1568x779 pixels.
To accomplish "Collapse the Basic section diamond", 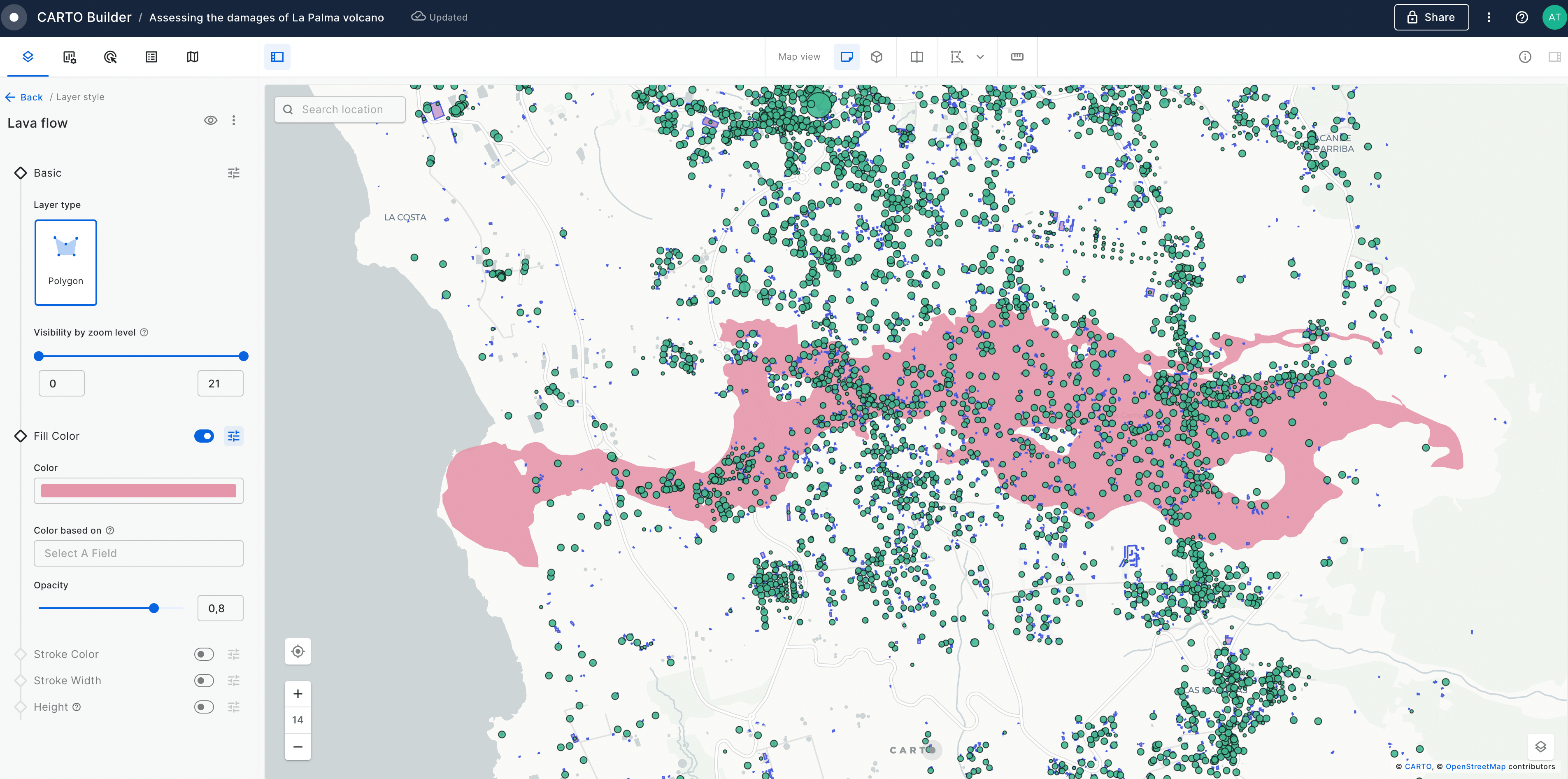I will 21,173.
